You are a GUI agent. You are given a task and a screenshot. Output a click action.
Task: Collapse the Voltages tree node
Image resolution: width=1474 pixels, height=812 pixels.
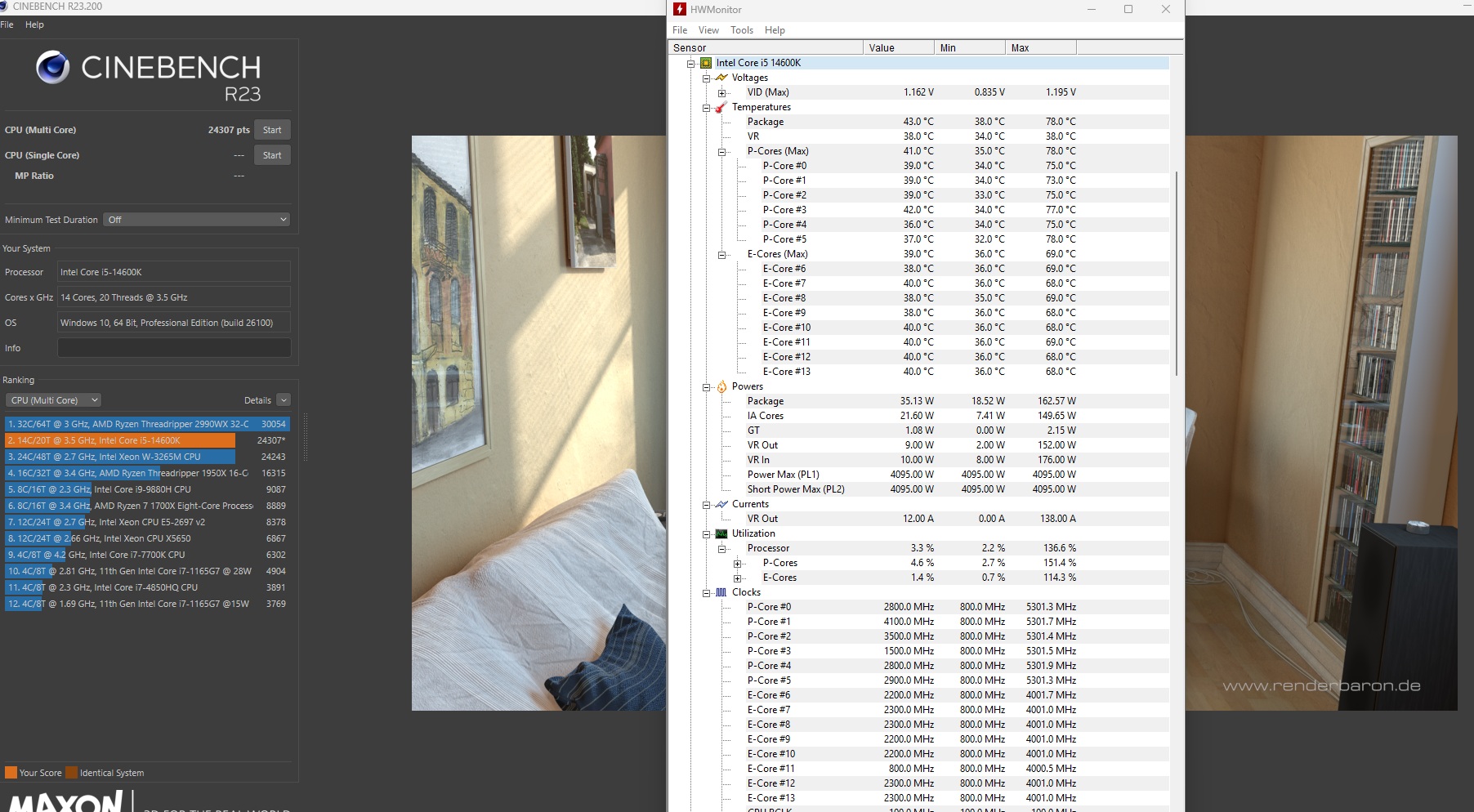coord(707,78)
